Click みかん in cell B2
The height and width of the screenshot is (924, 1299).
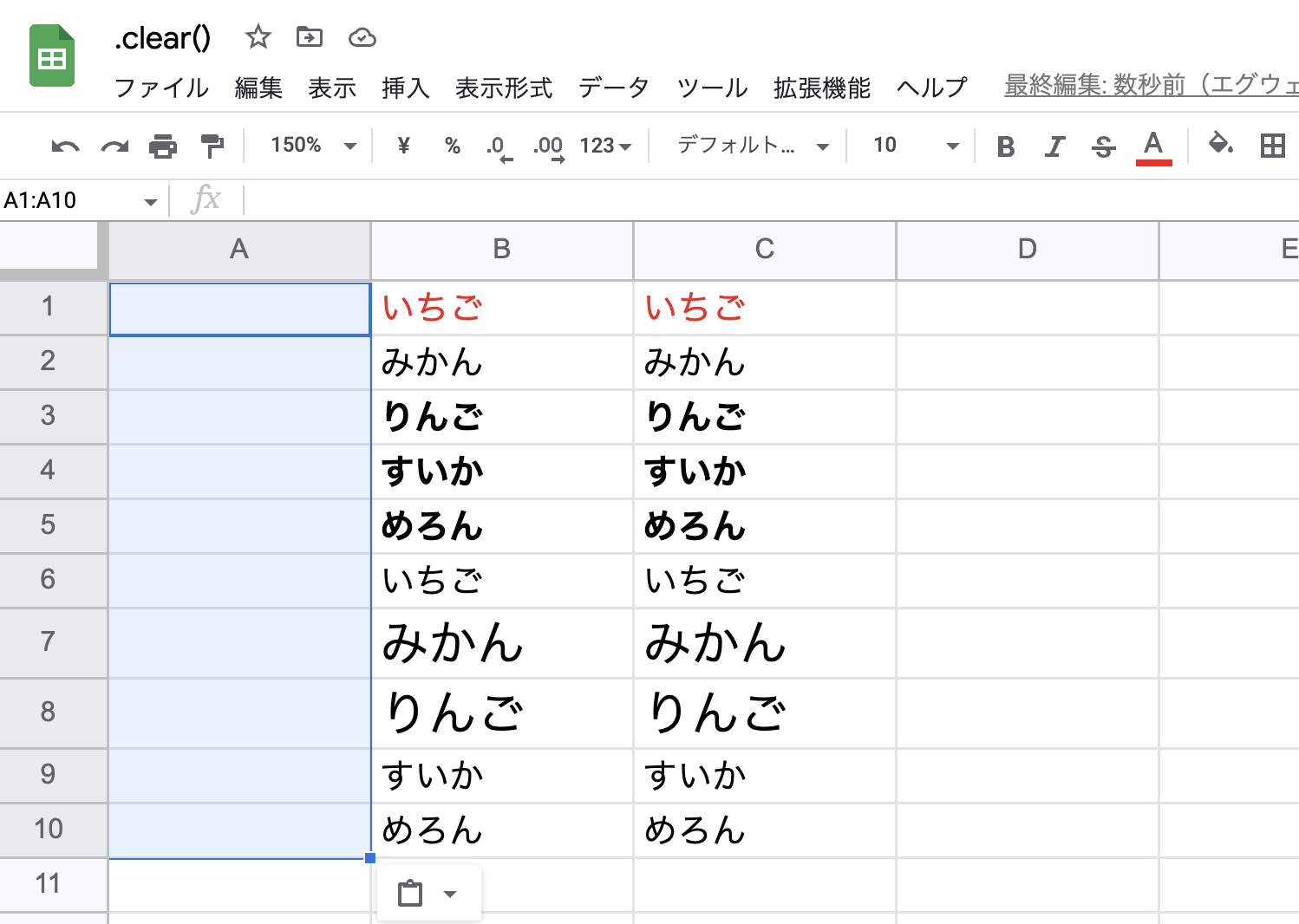click(x=432, y=362)
